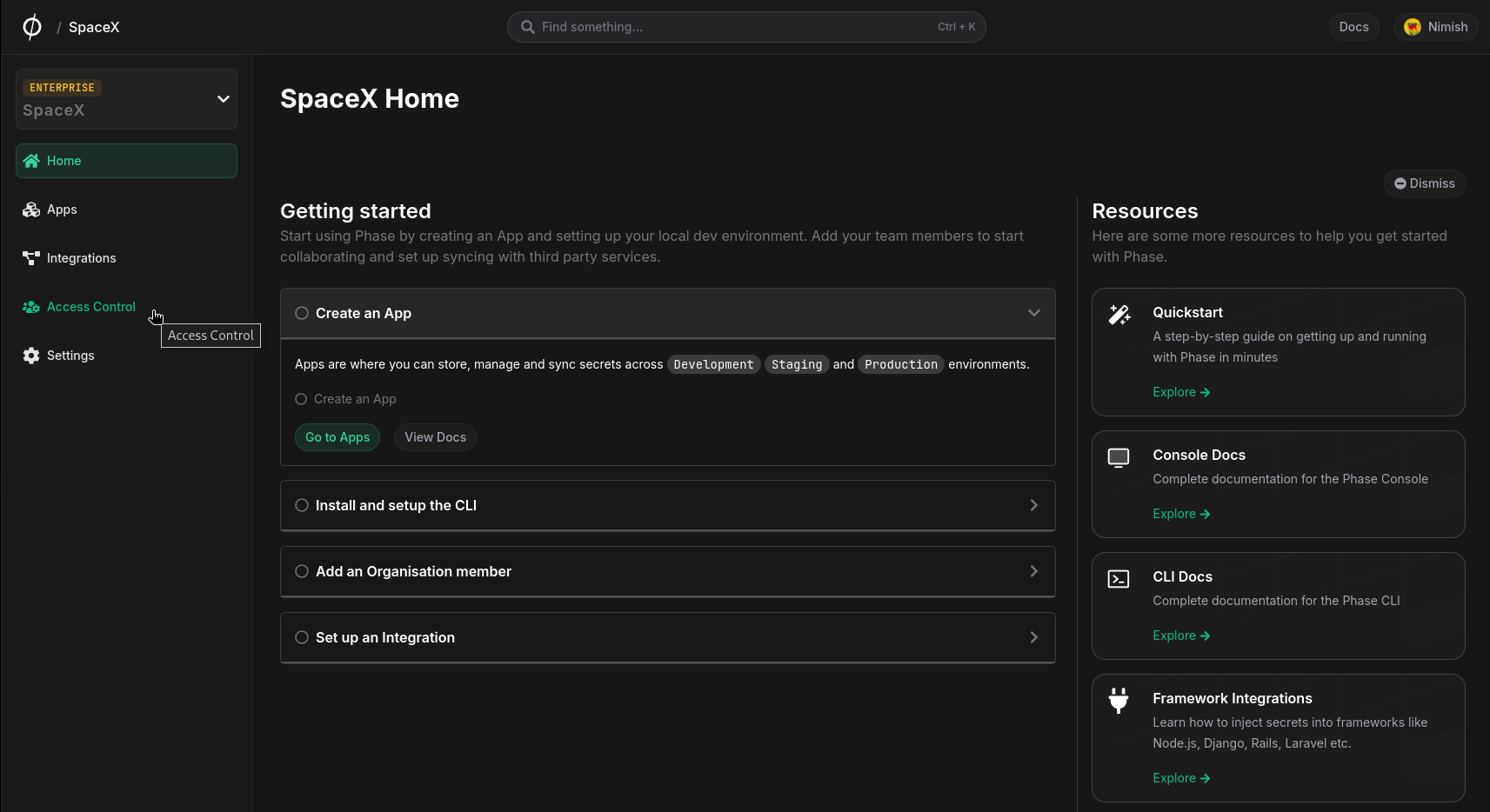Click the status circle beside Create an App header
1490x812 pixels.
click(x=302, y=313)
